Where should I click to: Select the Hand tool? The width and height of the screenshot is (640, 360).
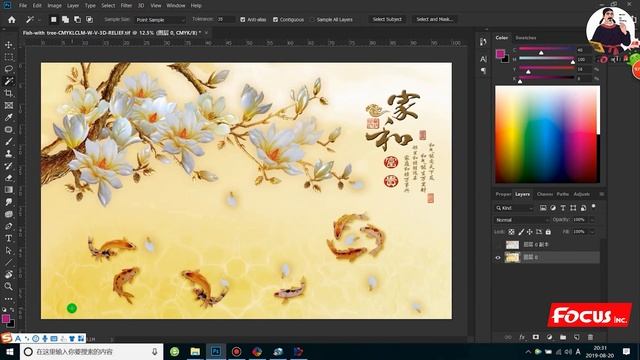(9, 274)
